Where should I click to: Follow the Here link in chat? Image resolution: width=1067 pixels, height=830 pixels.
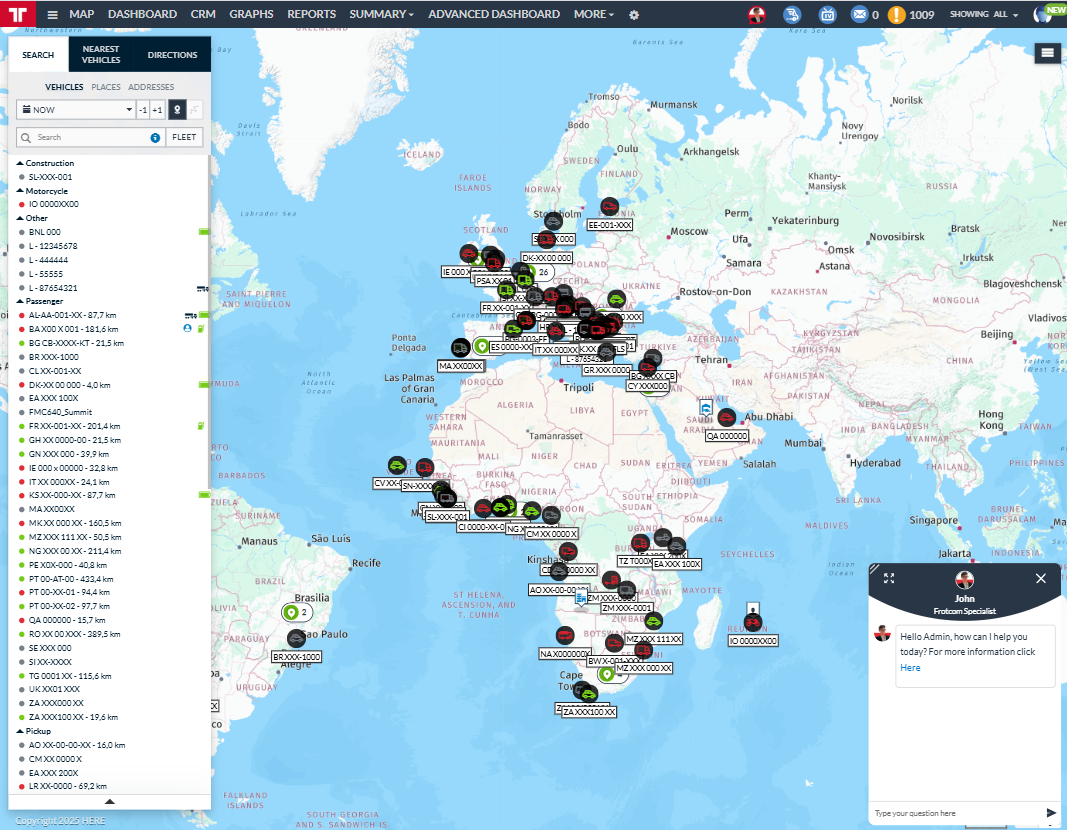[x=910, y=668]
